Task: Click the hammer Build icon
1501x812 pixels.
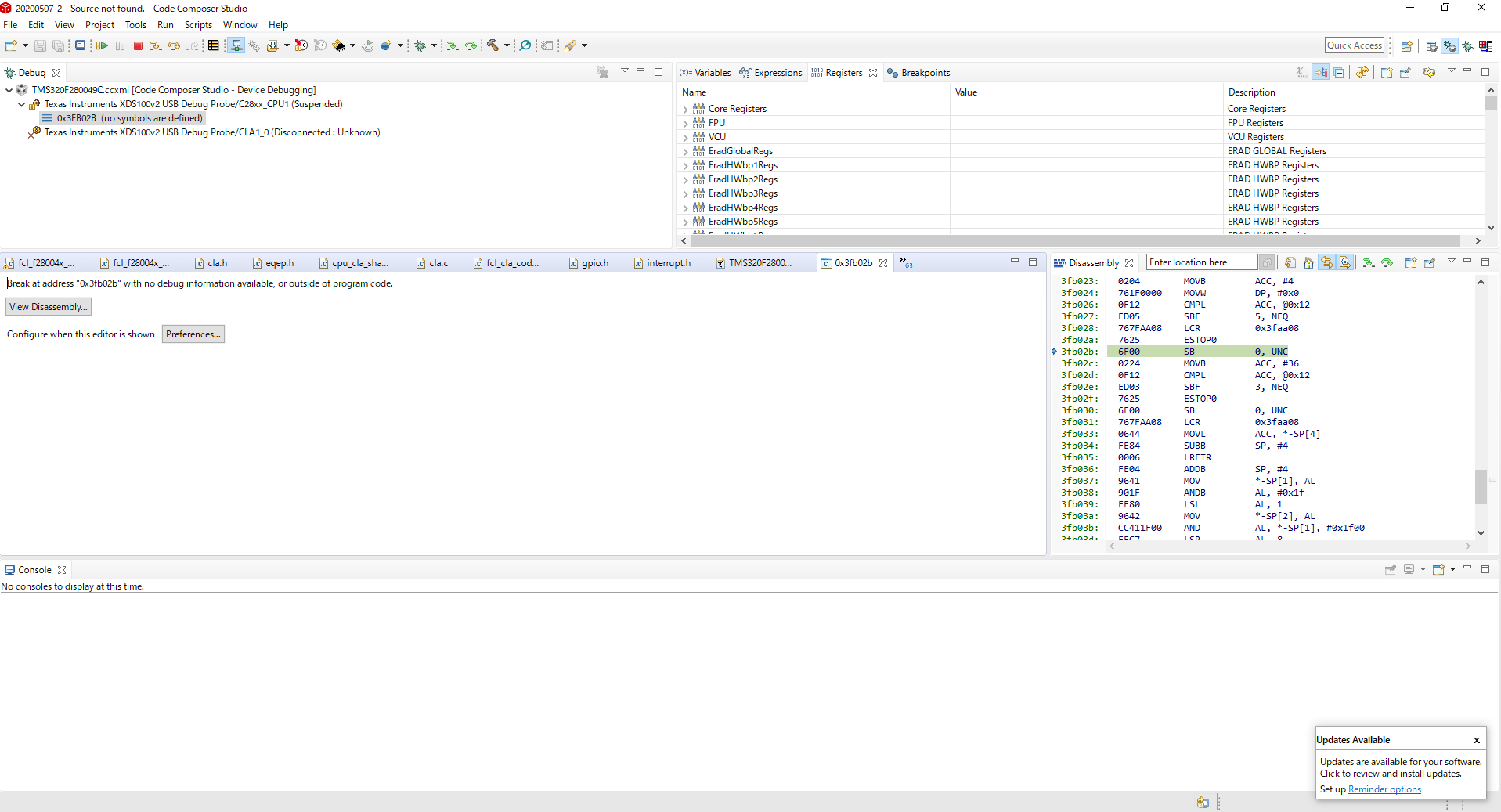Action: tap(493, 46)
